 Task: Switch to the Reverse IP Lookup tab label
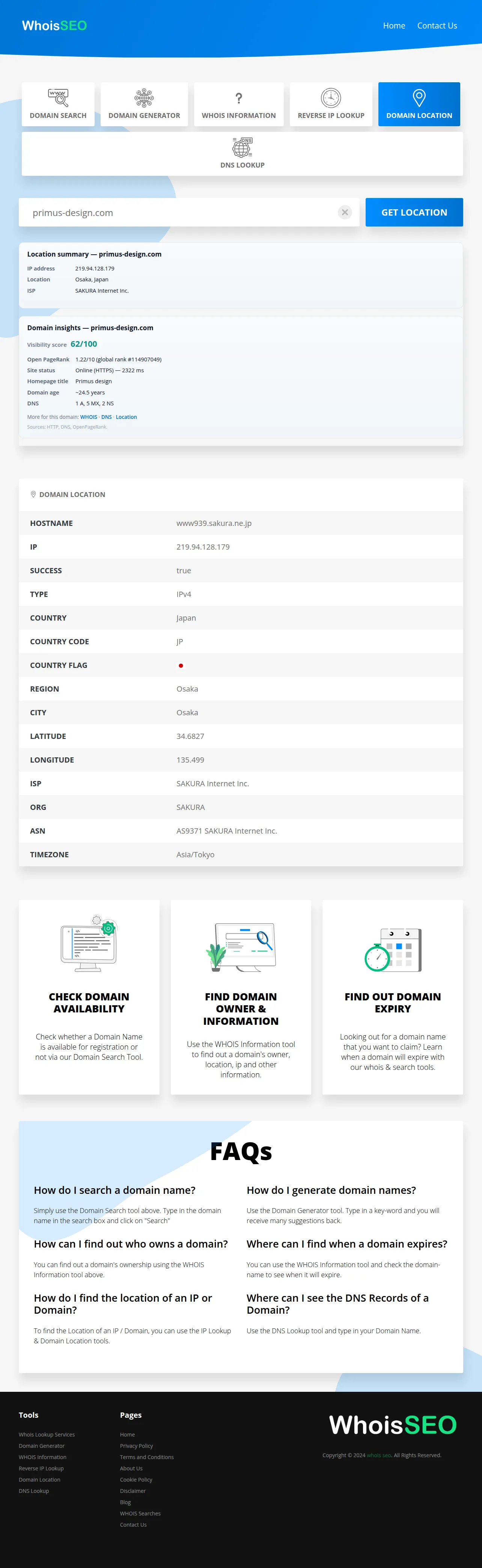[x=331, y=116]
